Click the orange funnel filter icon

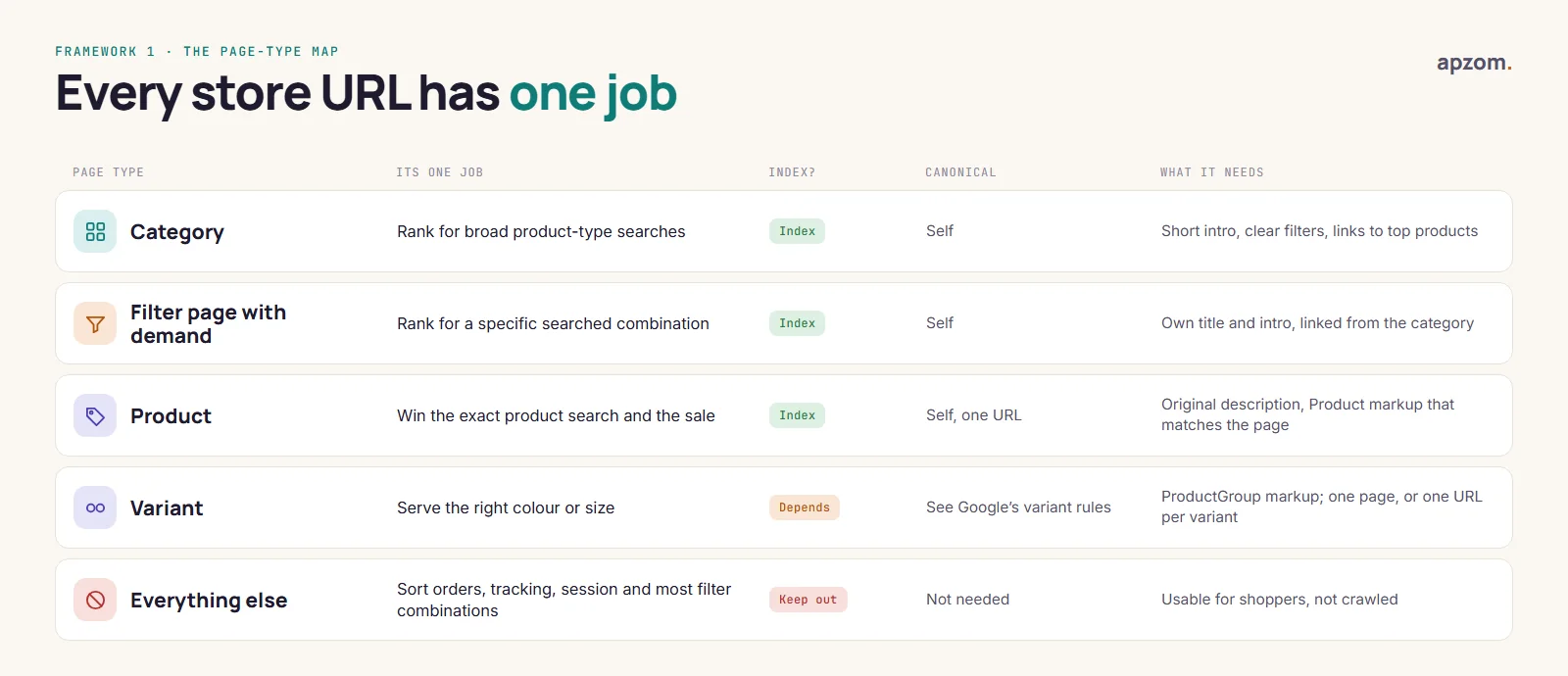pyautogui.click(x=95, y=323)
